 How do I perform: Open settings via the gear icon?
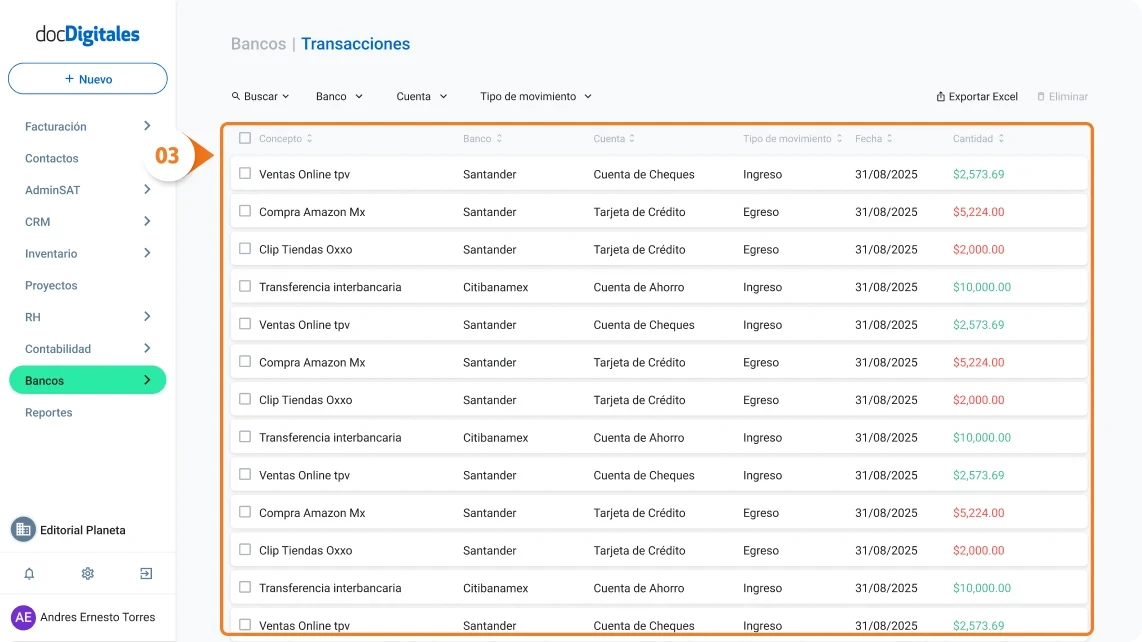[87, 573]
